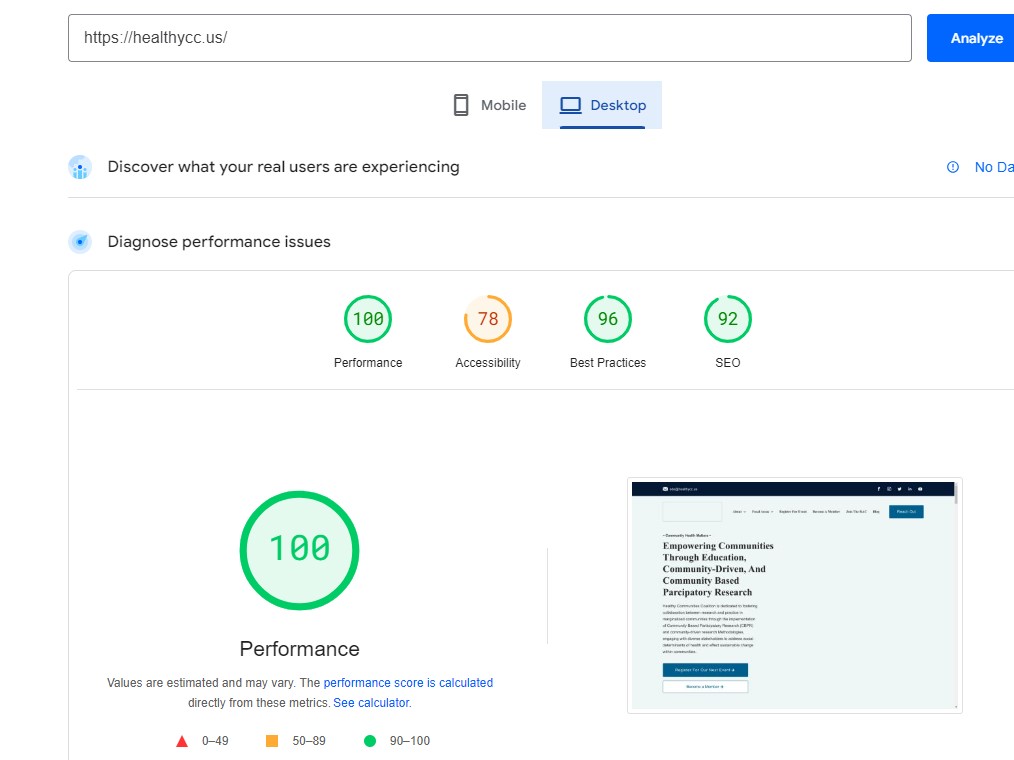Open the website screenshot thumbnail
Viewport: 1014px width, 760px height.
click(x=795, y=595)
